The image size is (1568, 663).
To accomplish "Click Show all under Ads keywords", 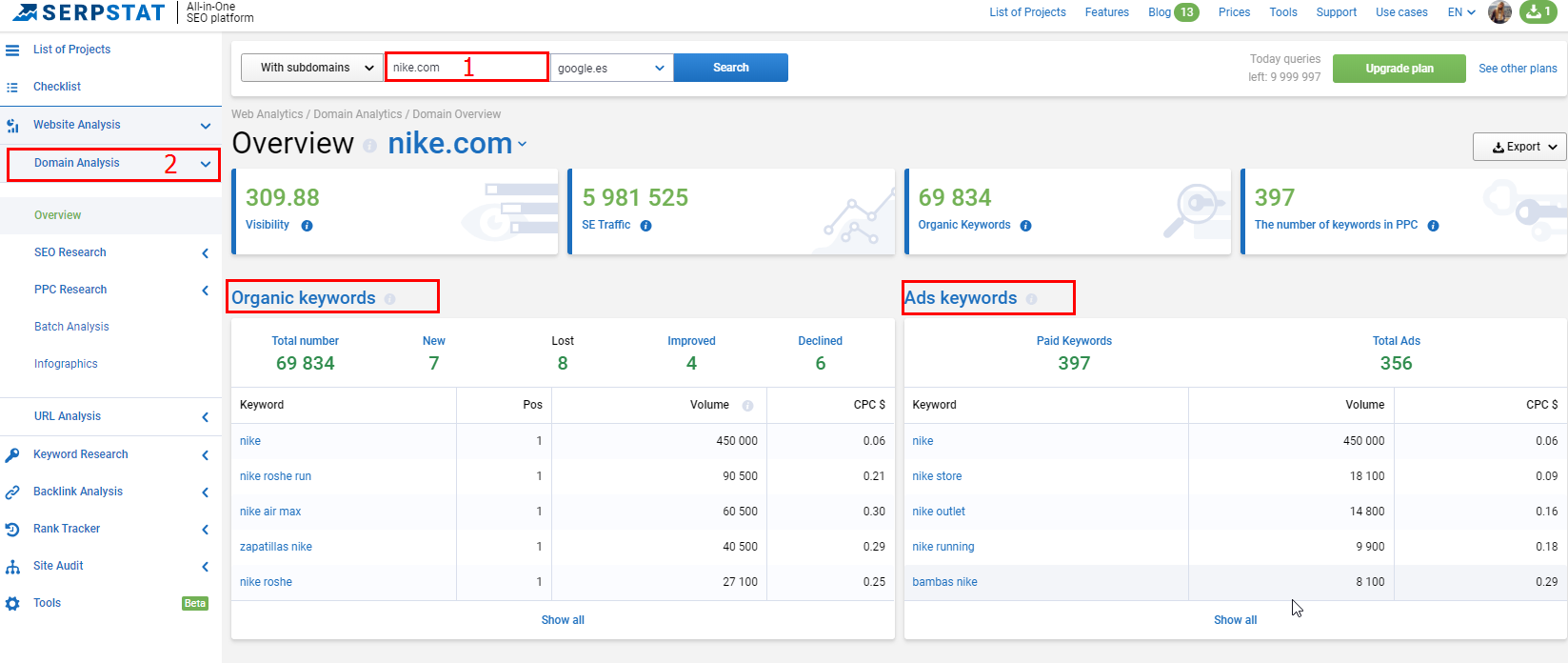I will [1235, 620].
